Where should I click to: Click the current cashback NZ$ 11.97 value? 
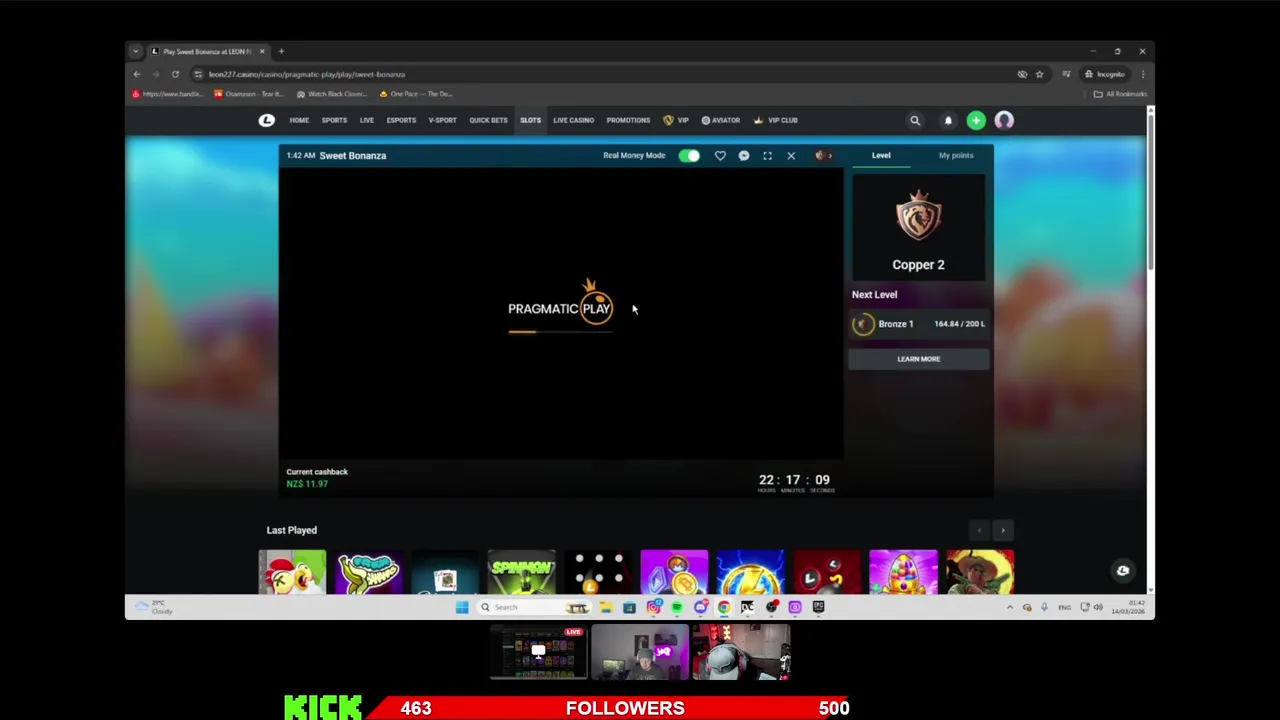pos(307,484)
